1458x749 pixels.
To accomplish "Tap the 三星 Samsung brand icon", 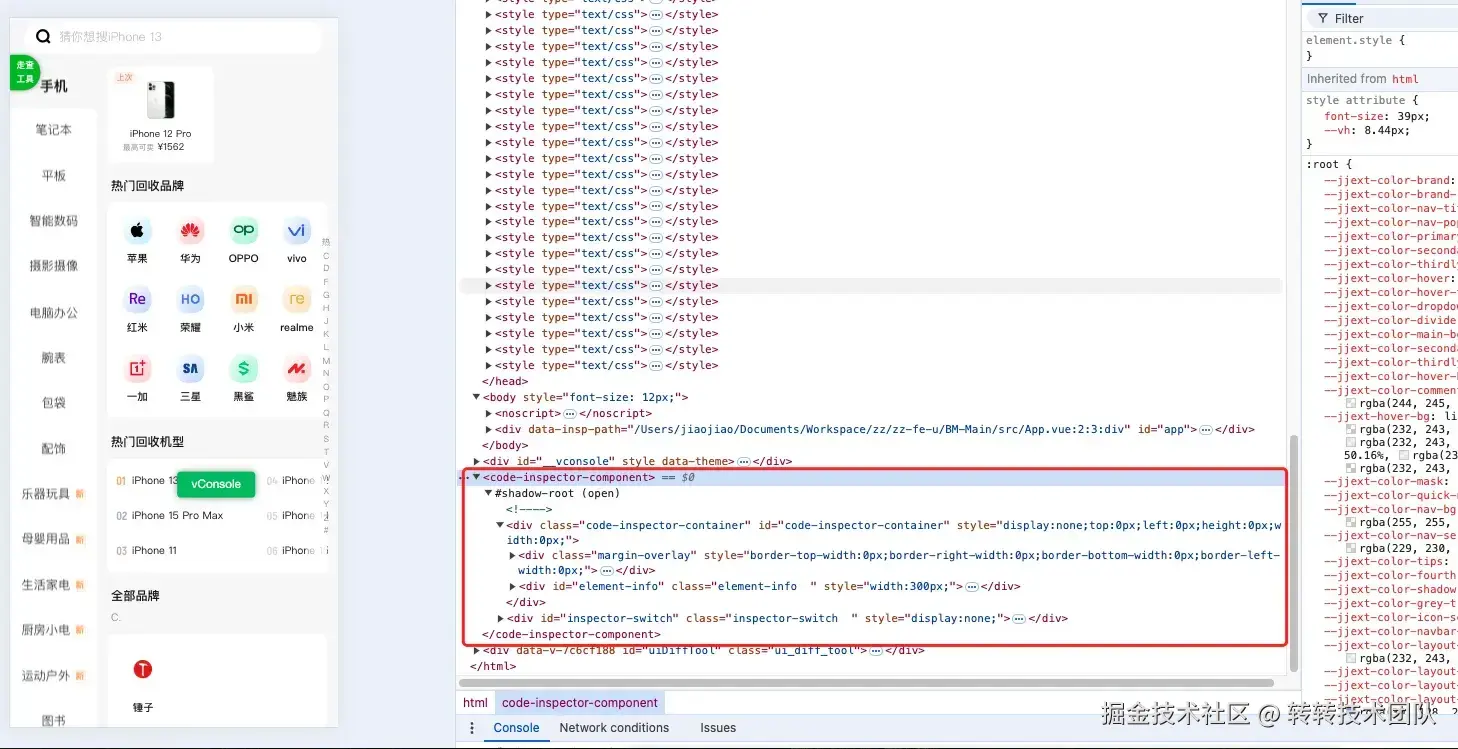I will [x=190, y=369].
